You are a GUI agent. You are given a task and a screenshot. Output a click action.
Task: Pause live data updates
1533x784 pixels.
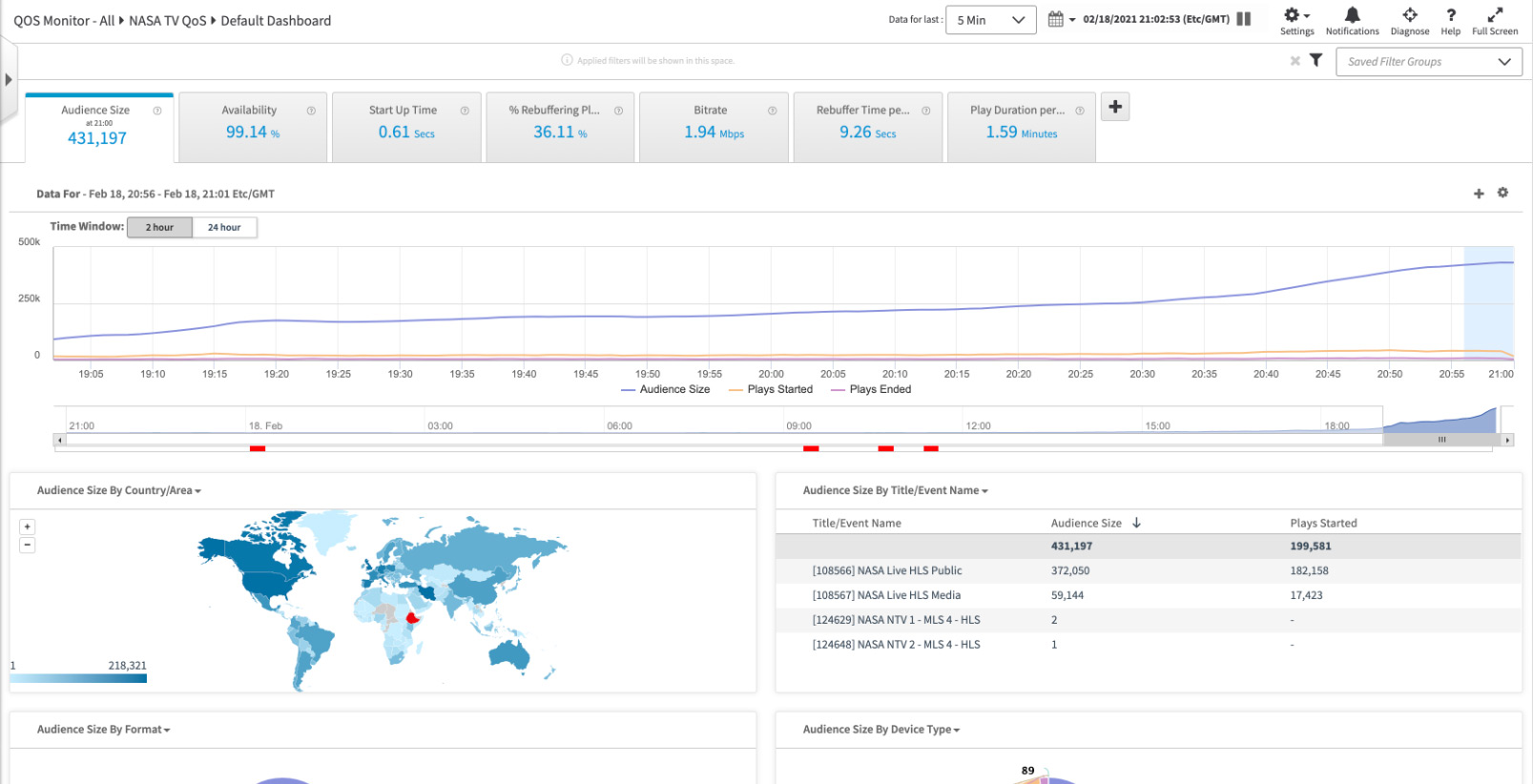(1244, 19)
